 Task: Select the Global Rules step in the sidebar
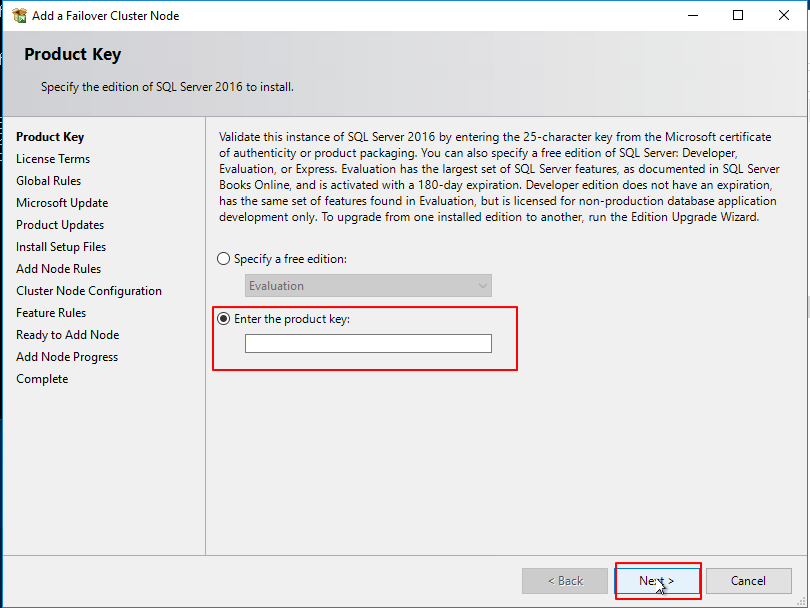(49, 181)
